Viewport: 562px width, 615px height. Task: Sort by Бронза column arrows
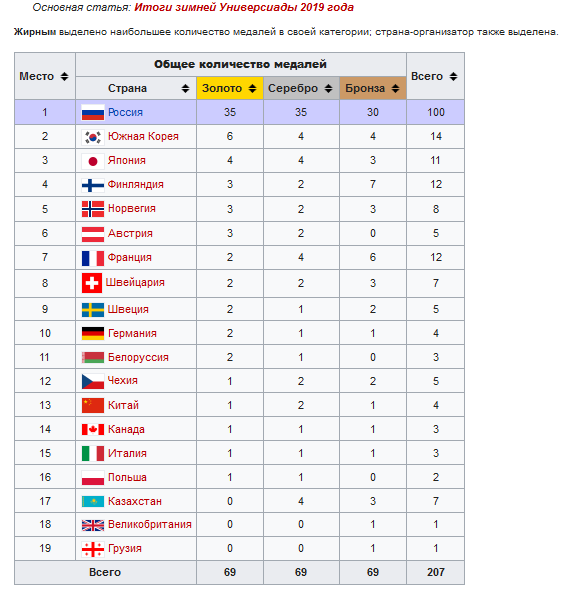(395, 88)
